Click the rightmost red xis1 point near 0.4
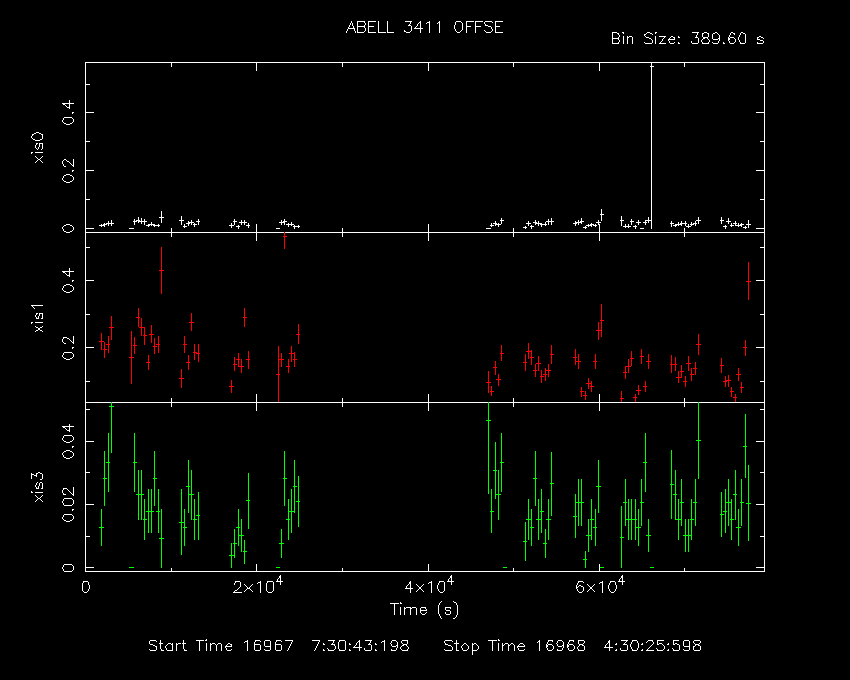 point(749,281)
